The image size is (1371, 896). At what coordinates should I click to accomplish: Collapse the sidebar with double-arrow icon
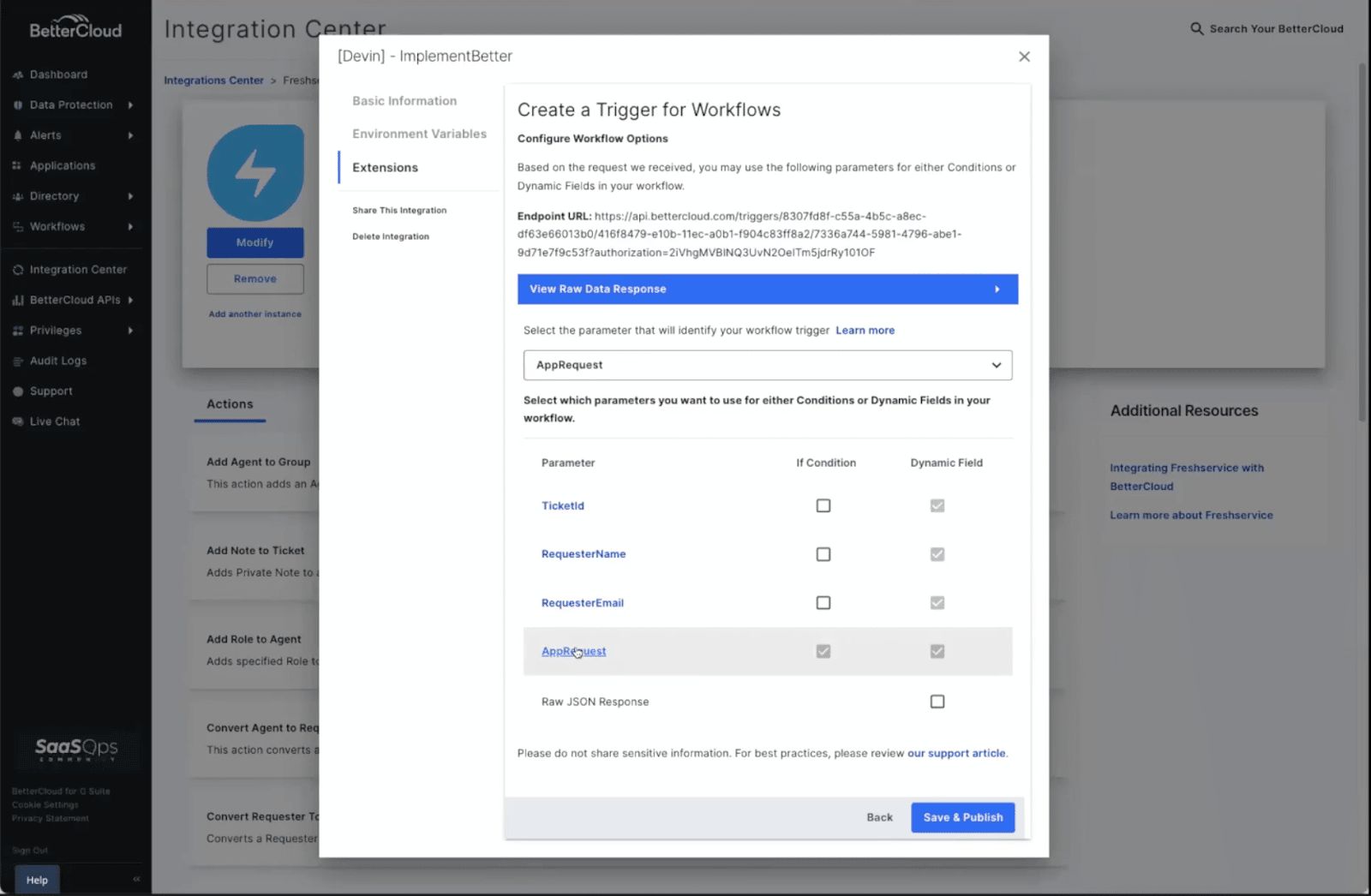point(136,879)
